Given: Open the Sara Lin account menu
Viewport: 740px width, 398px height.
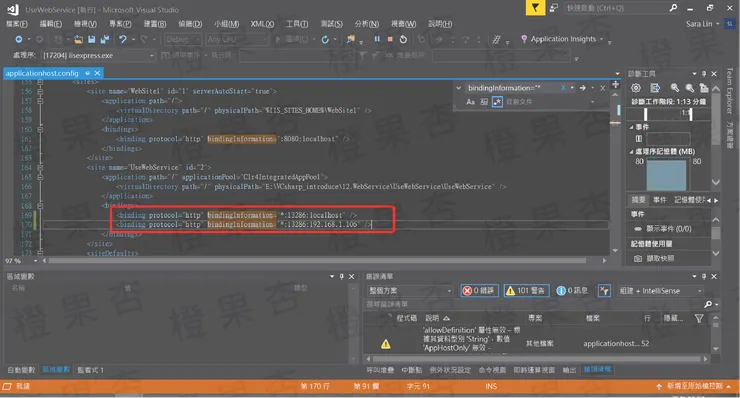Looking at the screenshot, I should (x=703, y=24).
